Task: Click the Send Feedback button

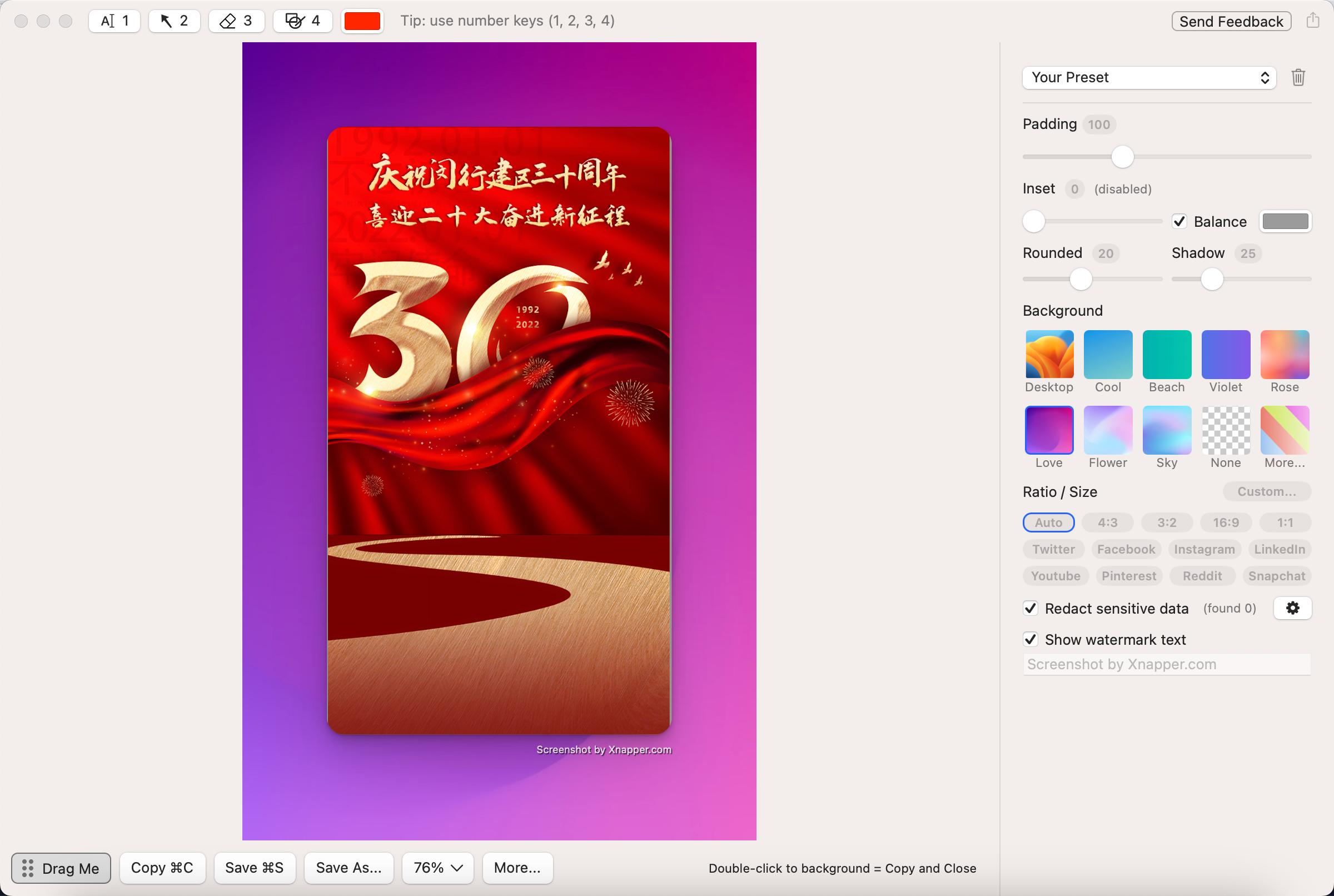Action: point(1231,21)
